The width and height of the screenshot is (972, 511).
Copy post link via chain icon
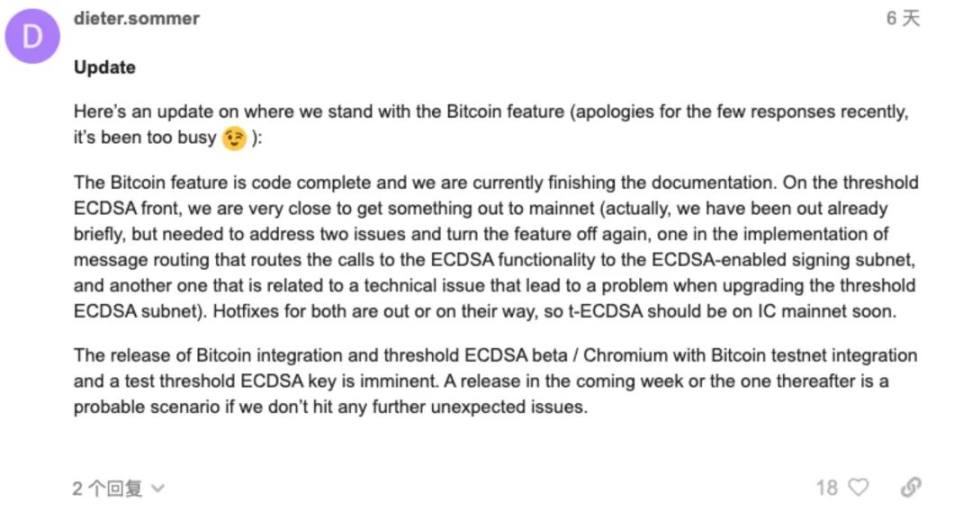click(x=910, y=487)
